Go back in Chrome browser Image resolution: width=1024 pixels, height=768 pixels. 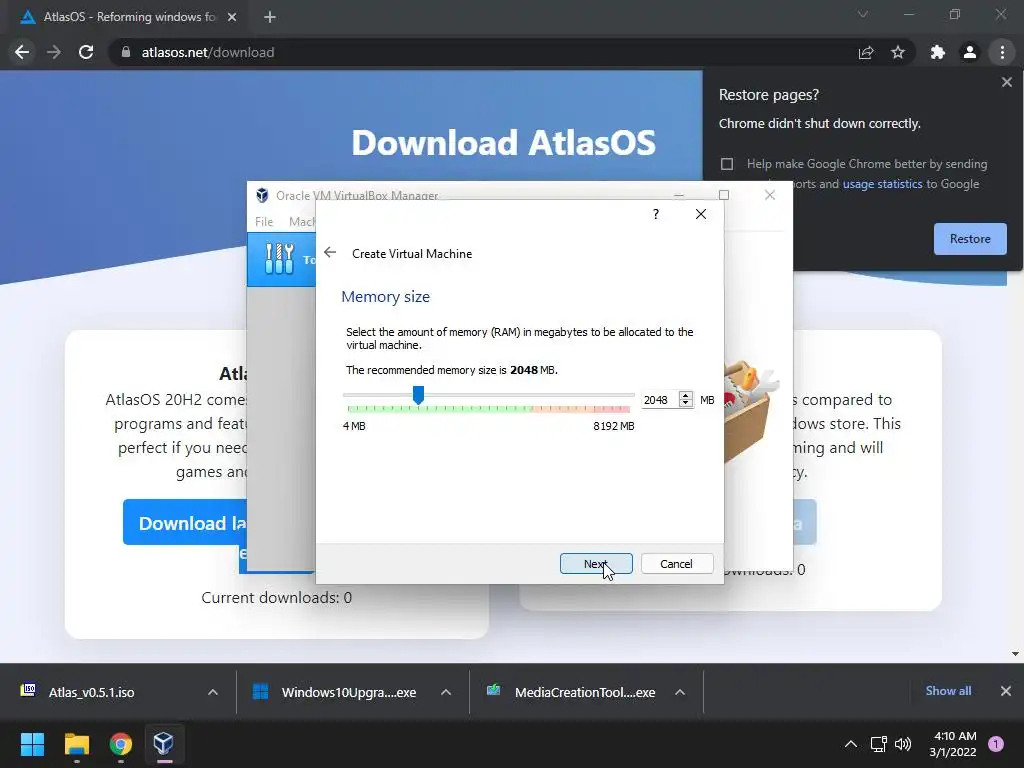point(22,52)
